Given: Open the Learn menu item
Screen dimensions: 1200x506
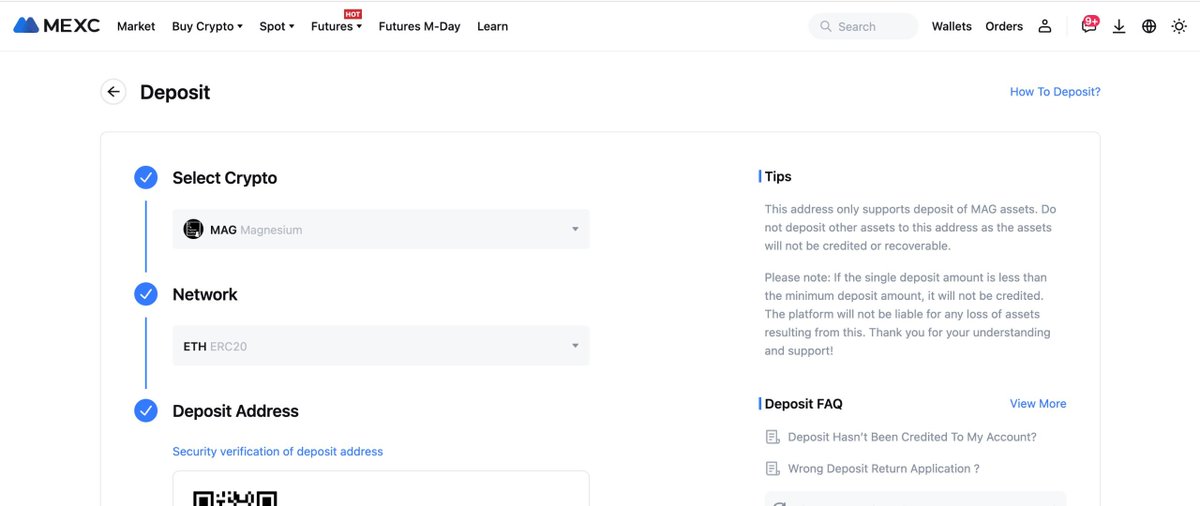Looking at the screenshot, I should (492, 27).
